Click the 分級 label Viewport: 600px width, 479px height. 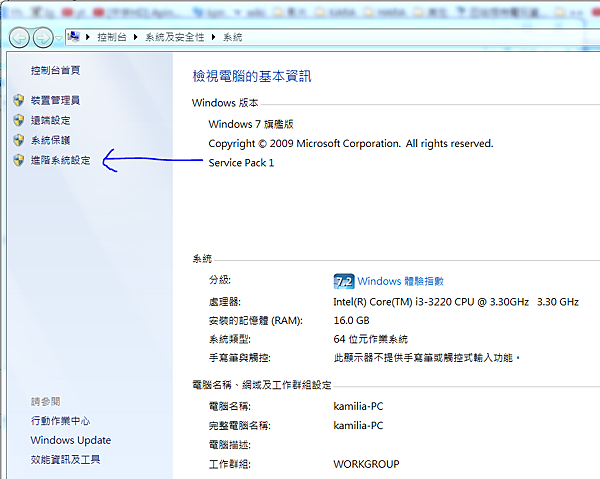220,280
